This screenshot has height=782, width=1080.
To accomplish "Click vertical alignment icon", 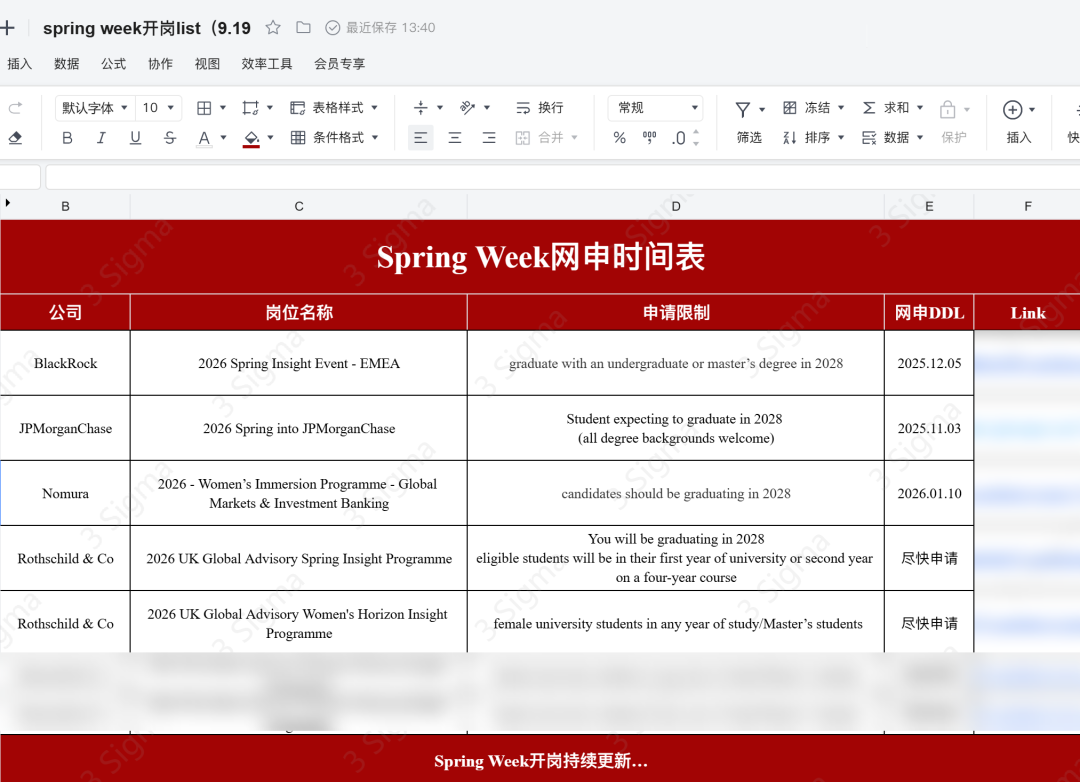I will coord(420,107).
